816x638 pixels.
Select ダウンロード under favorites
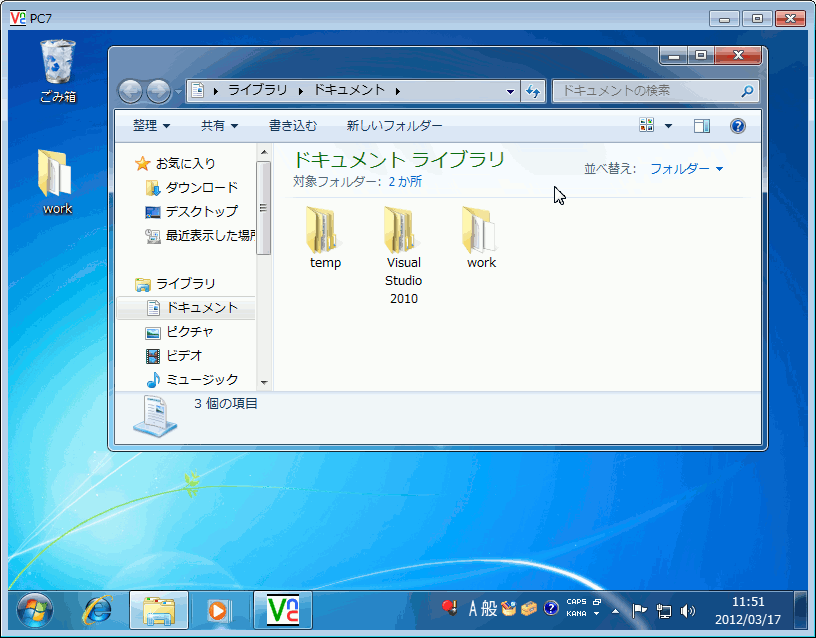pos(201,188)
